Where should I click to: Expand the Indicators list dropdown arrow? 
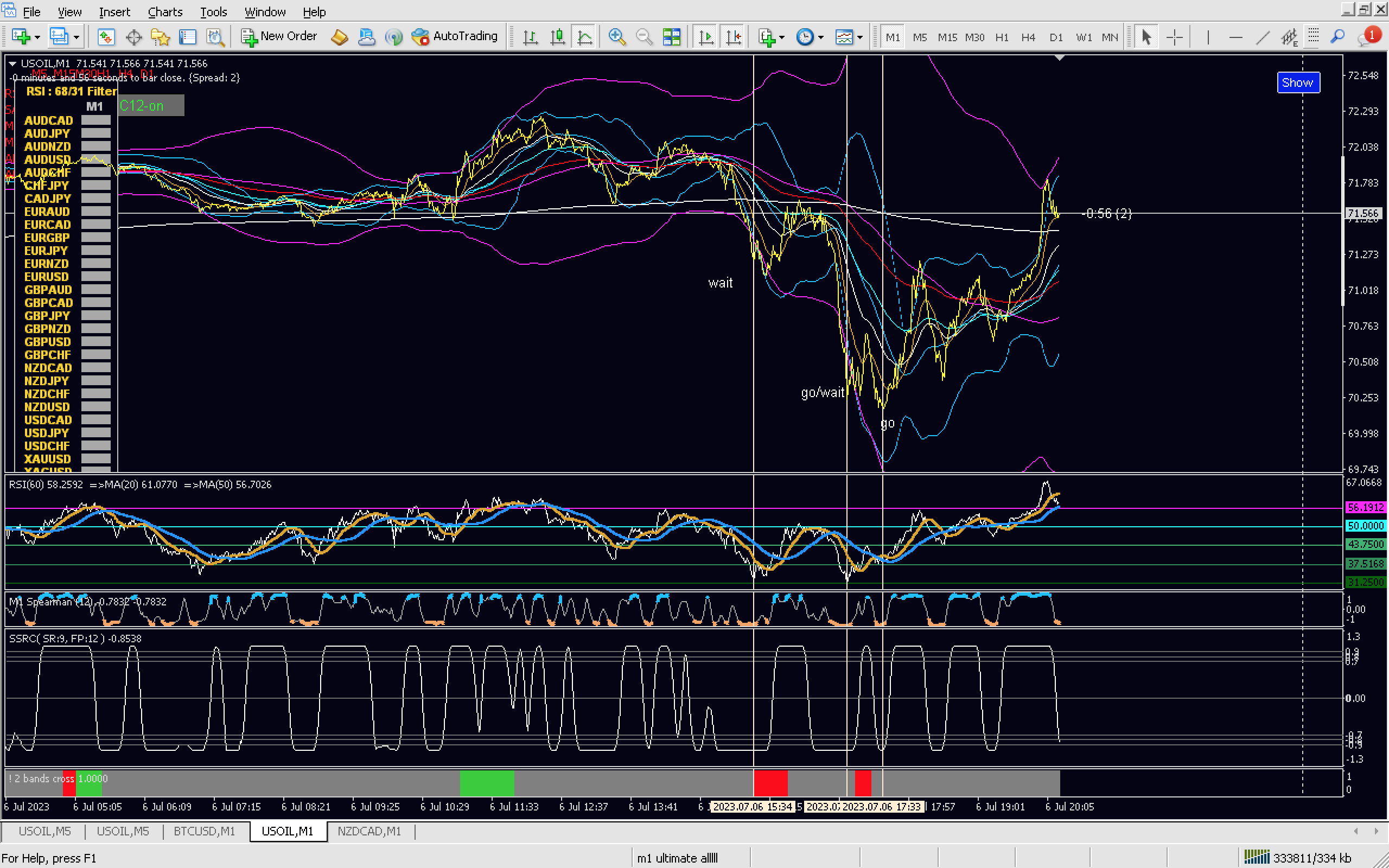pyautogui.click(x=782, y=38)
